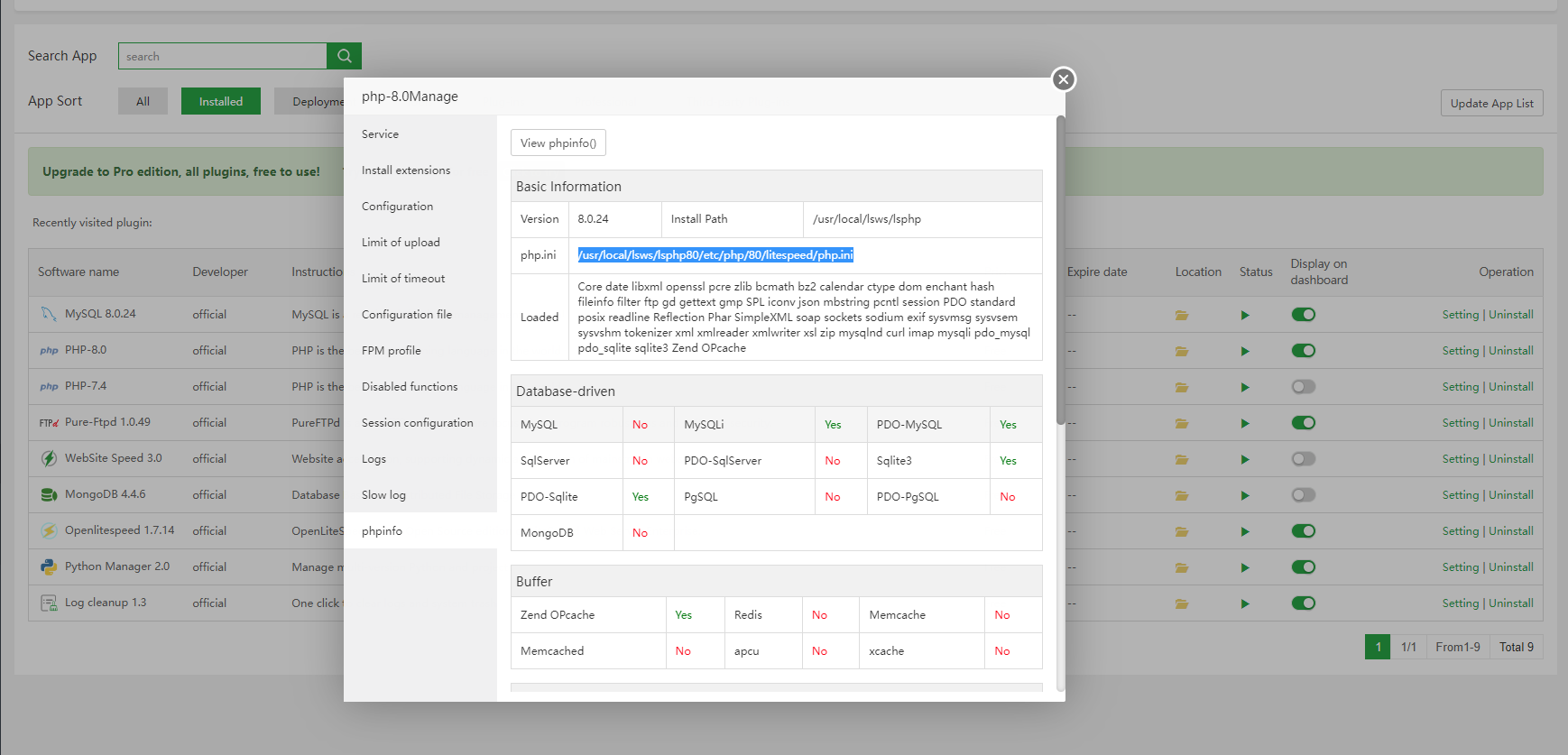This screenshot has height=755, width=1568.
Task: Click into the Search App input field
Action: coord(222,56)
